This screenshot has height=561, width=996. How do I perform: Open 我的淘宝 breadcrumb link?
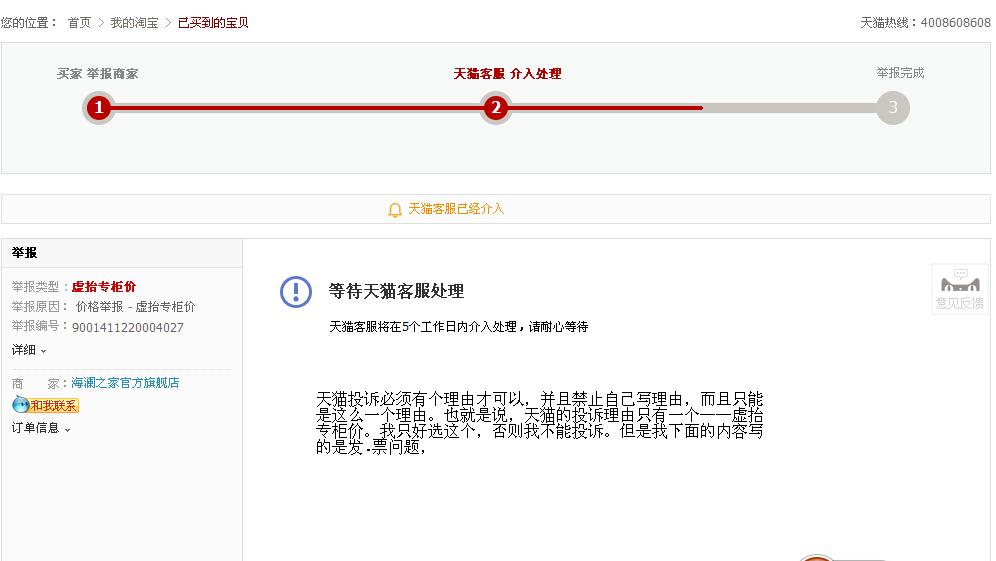click(x=134, y=23)
